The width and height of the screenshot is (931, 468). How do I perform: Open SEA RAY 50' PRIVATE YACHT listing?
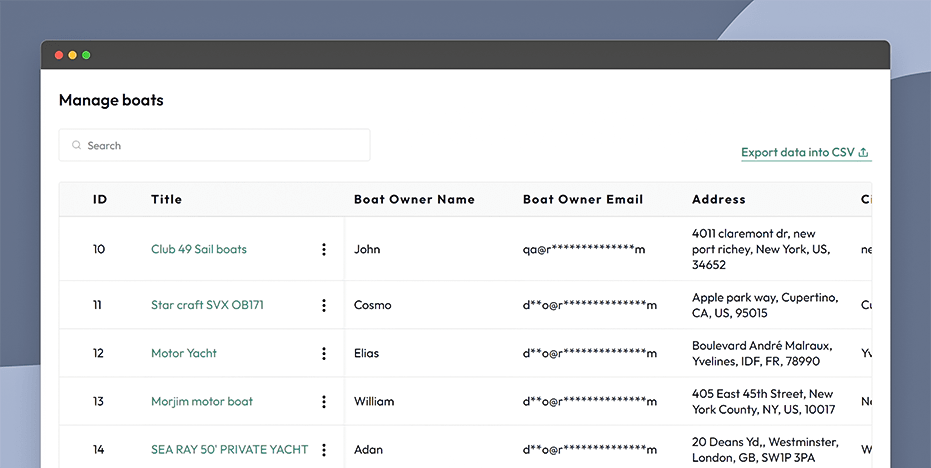[x=230, y=450]
